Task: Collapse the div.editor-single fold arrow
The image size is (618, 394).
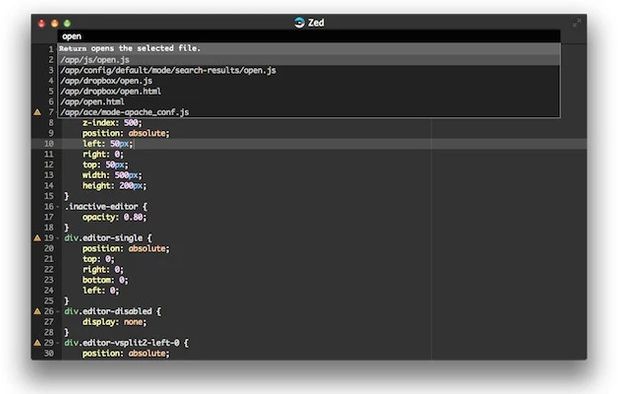Action: point(58,238)
